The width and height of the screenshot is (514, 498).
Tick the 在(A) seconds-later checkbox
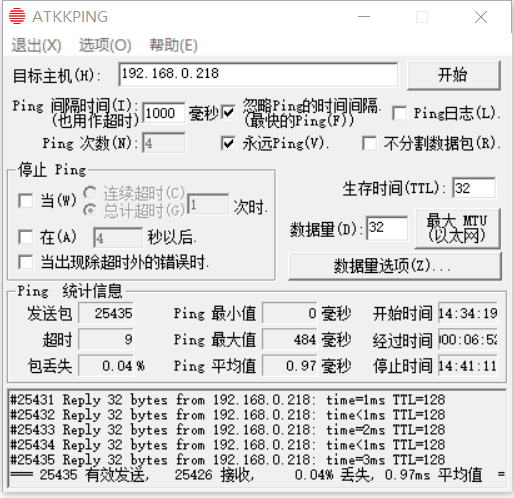(26, 237)
